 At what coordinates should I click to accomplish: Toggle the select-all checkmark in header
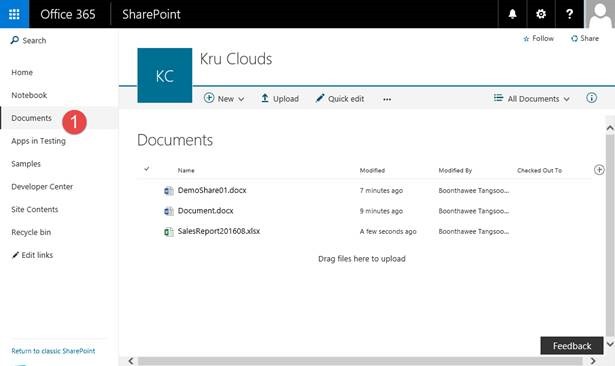147,169
